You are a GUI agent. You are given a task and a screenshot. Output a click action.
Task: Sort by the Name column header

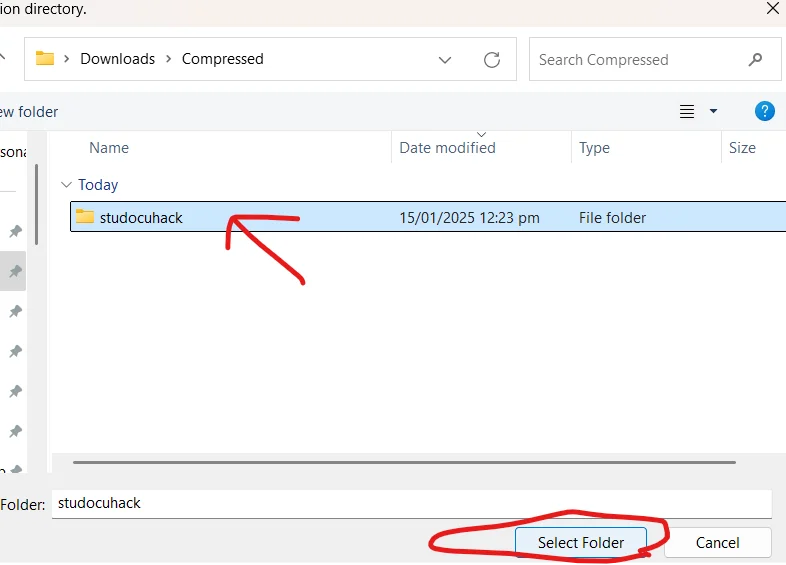pyautogui.click(x=109, y=148)
